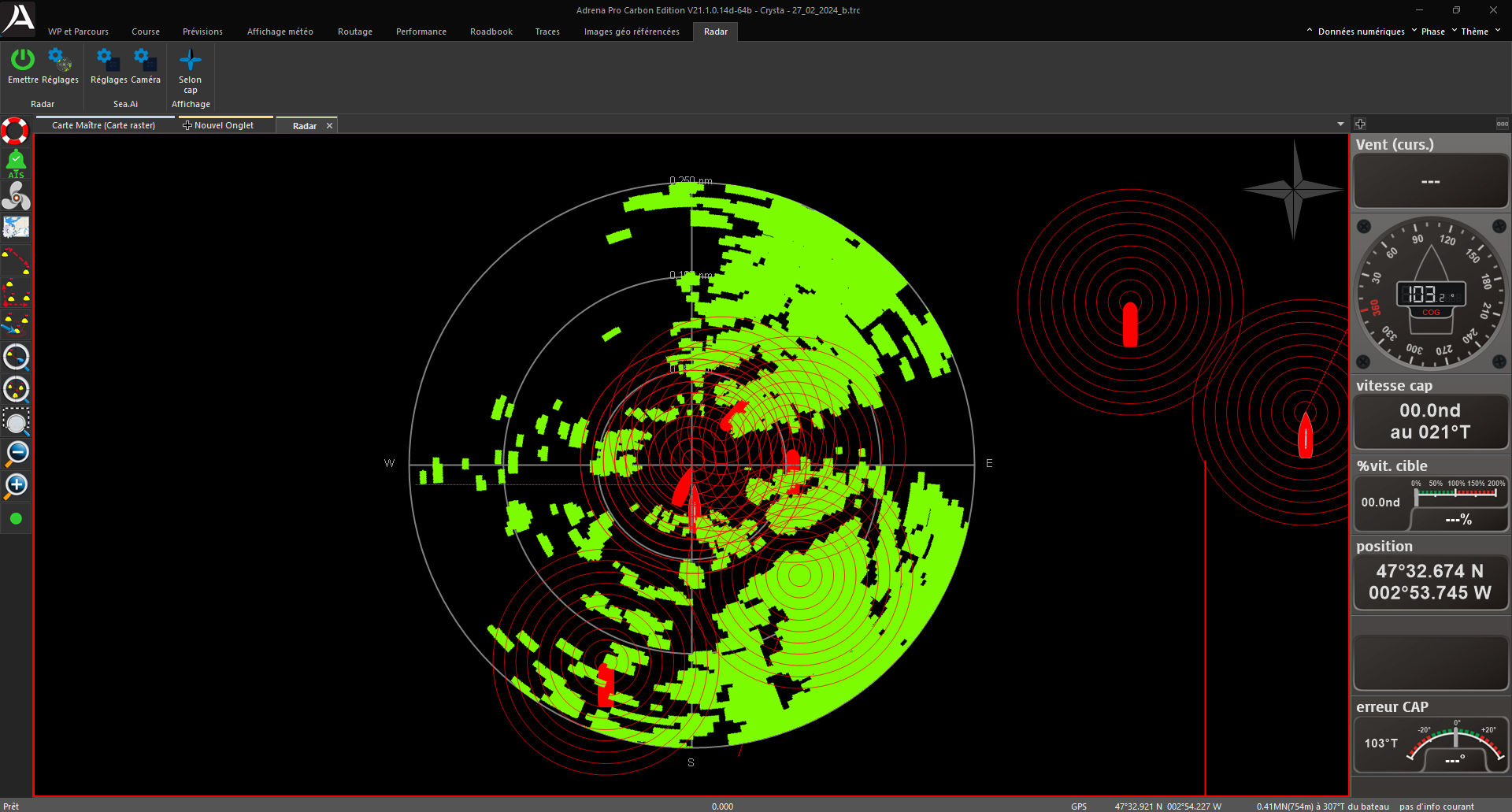This screenshot has width=1512, height=812.
Task: Click the man overboard lifebuoy icon
Action: [15, 131]
